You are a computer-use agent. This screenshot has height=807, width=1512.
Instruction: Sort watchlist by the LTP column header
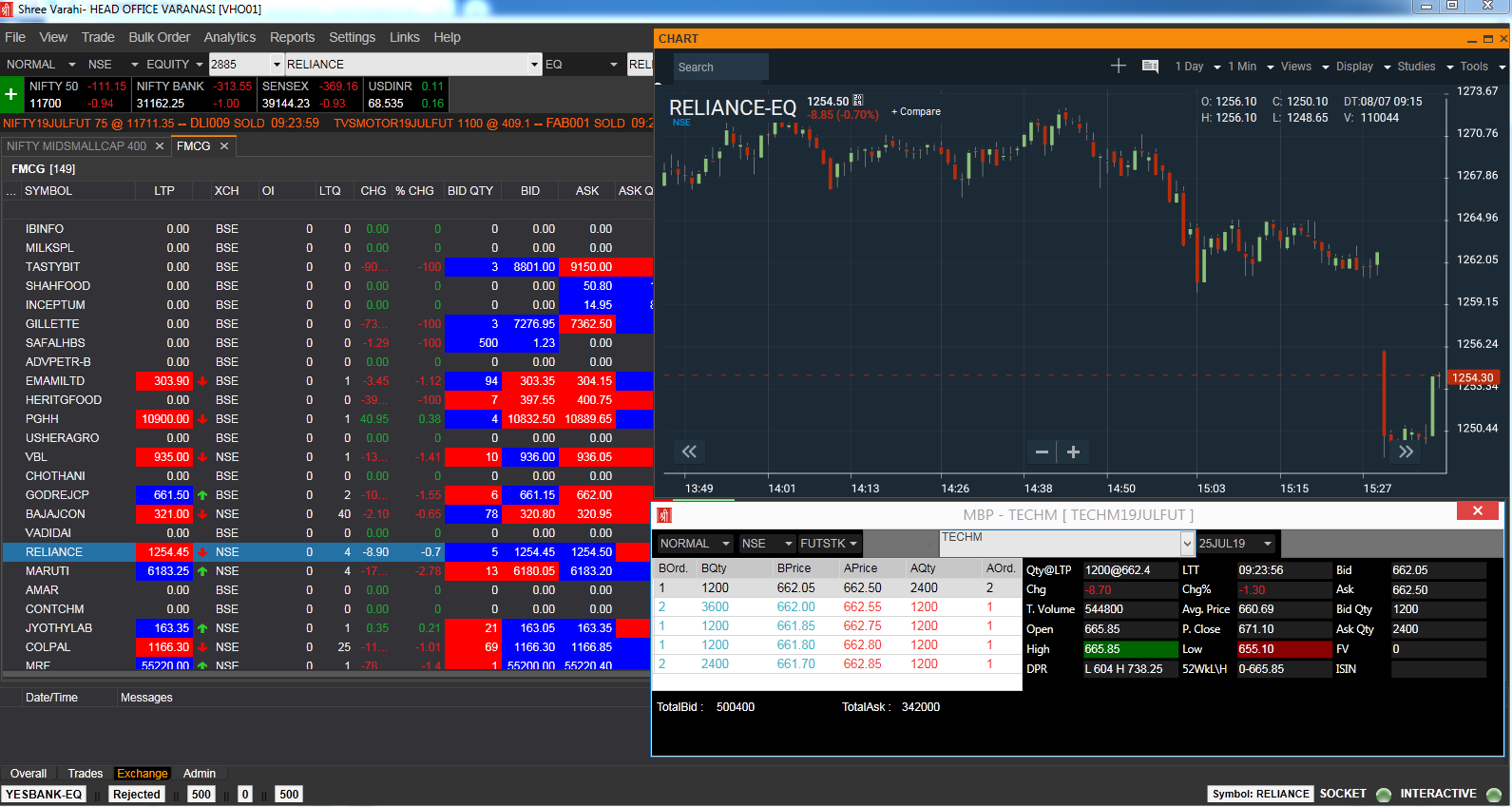(164, 191)
